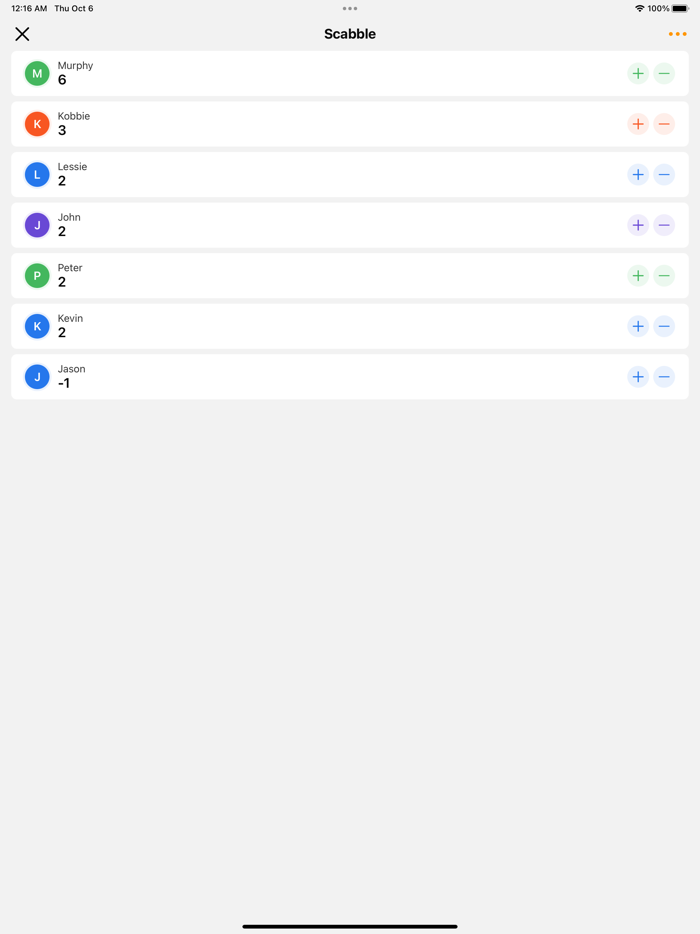This screenshot has width=700, height=934.
Task: Subtract a point from Kevin
Action: 664,326
